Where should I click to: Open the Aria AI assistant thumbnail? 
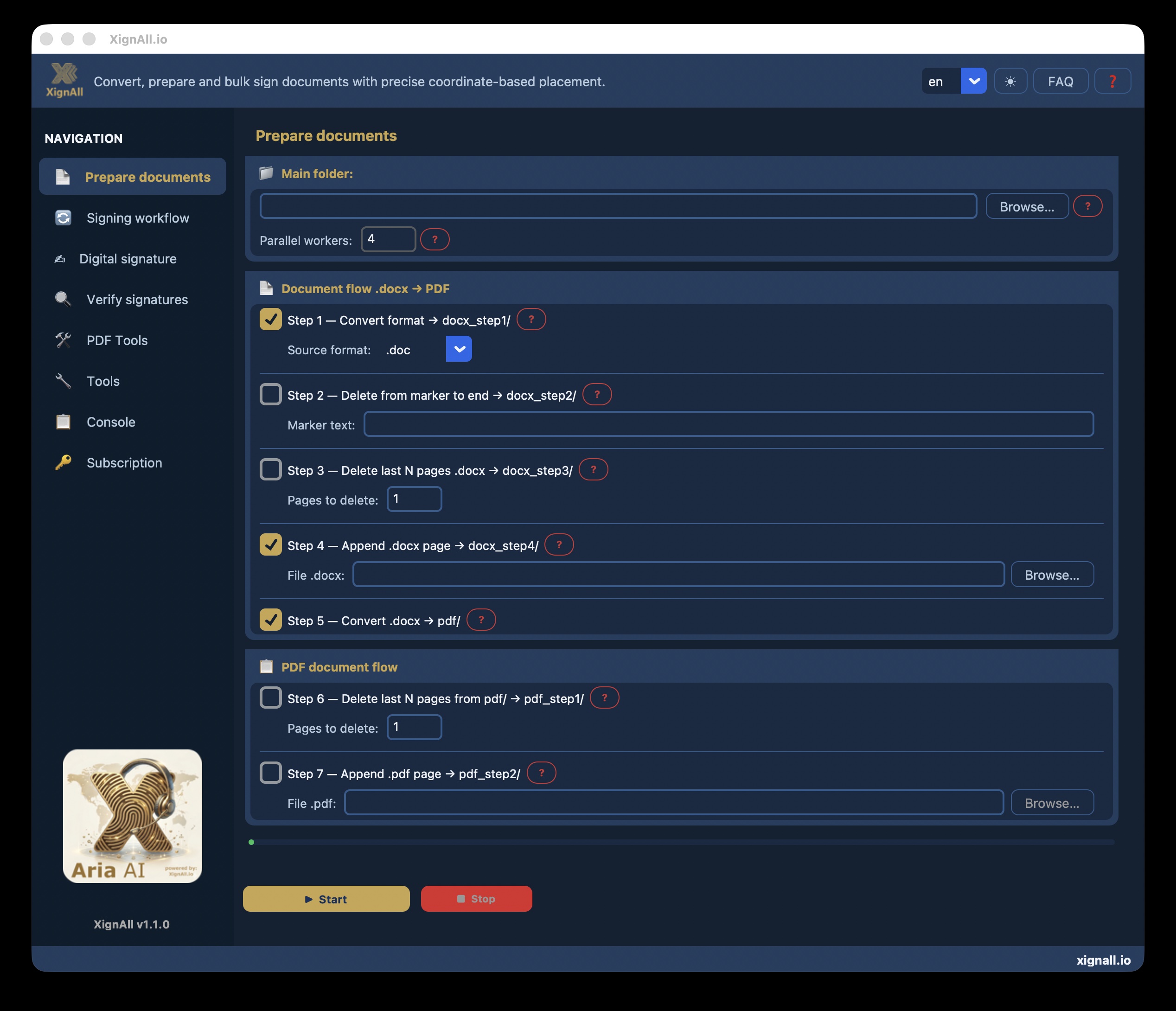click(x=132, y=816)
